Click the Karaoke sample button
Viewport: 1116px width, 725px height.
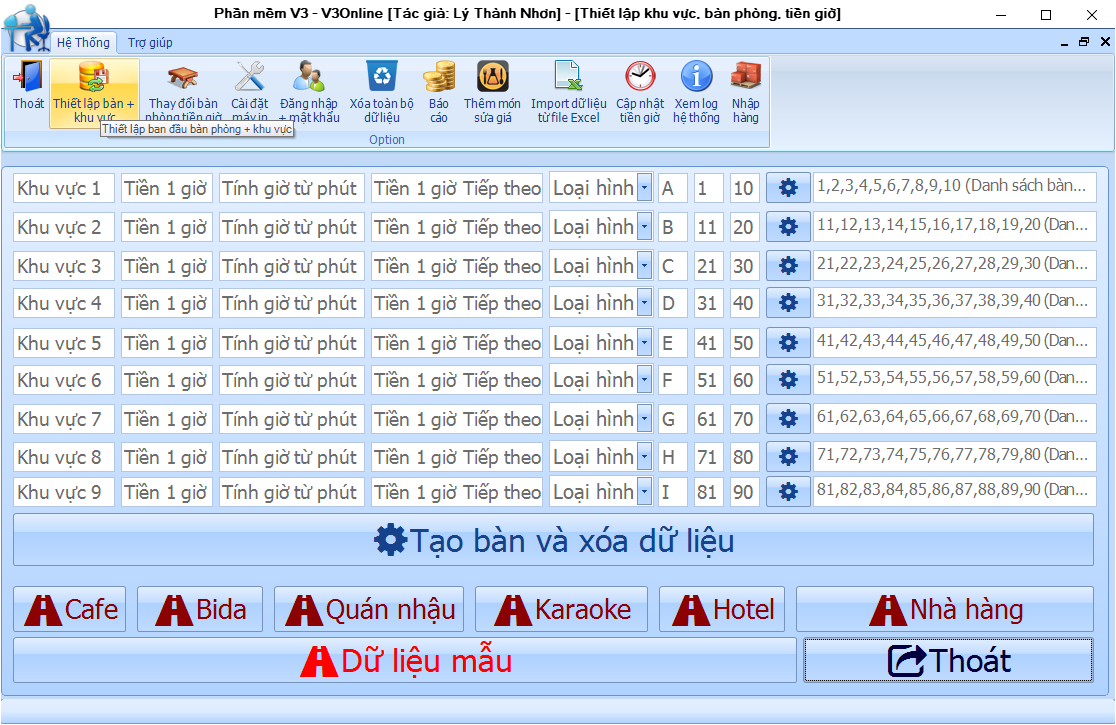pyautogui.click(x=561, y=608)
